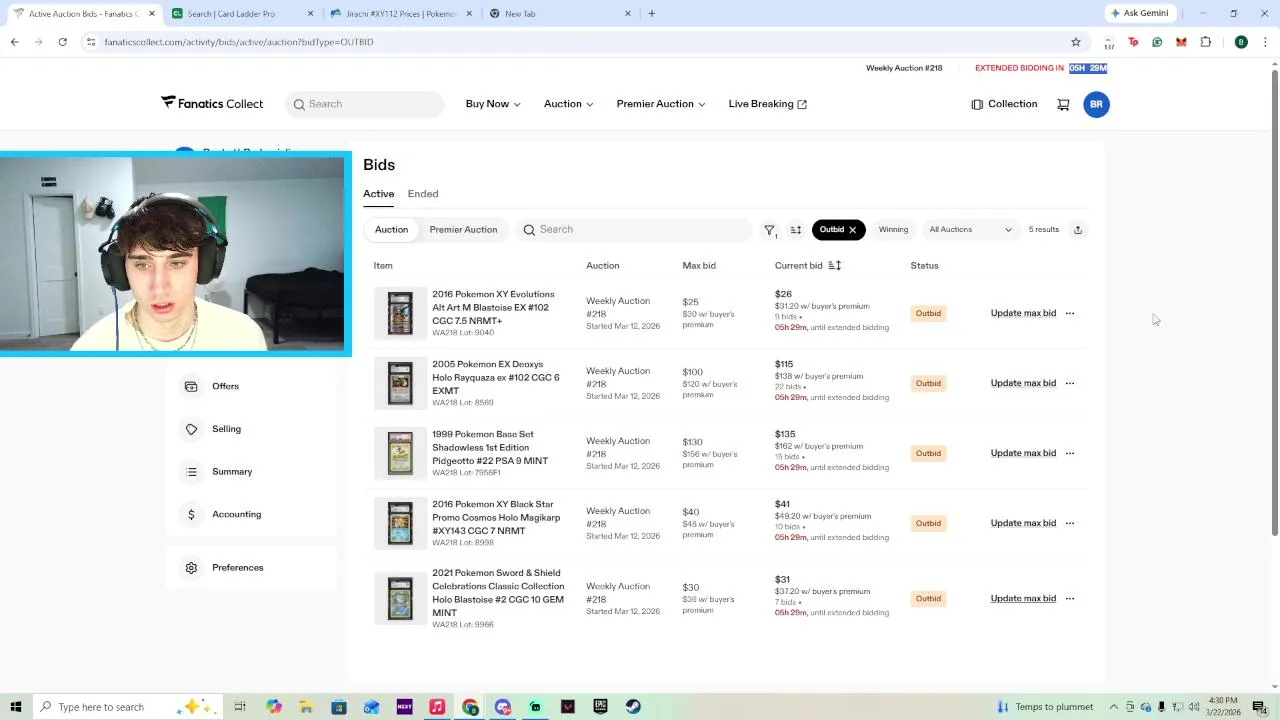Bookmark this page with star icon
Screen dimensions: 1280x720
pos(1076,42)
